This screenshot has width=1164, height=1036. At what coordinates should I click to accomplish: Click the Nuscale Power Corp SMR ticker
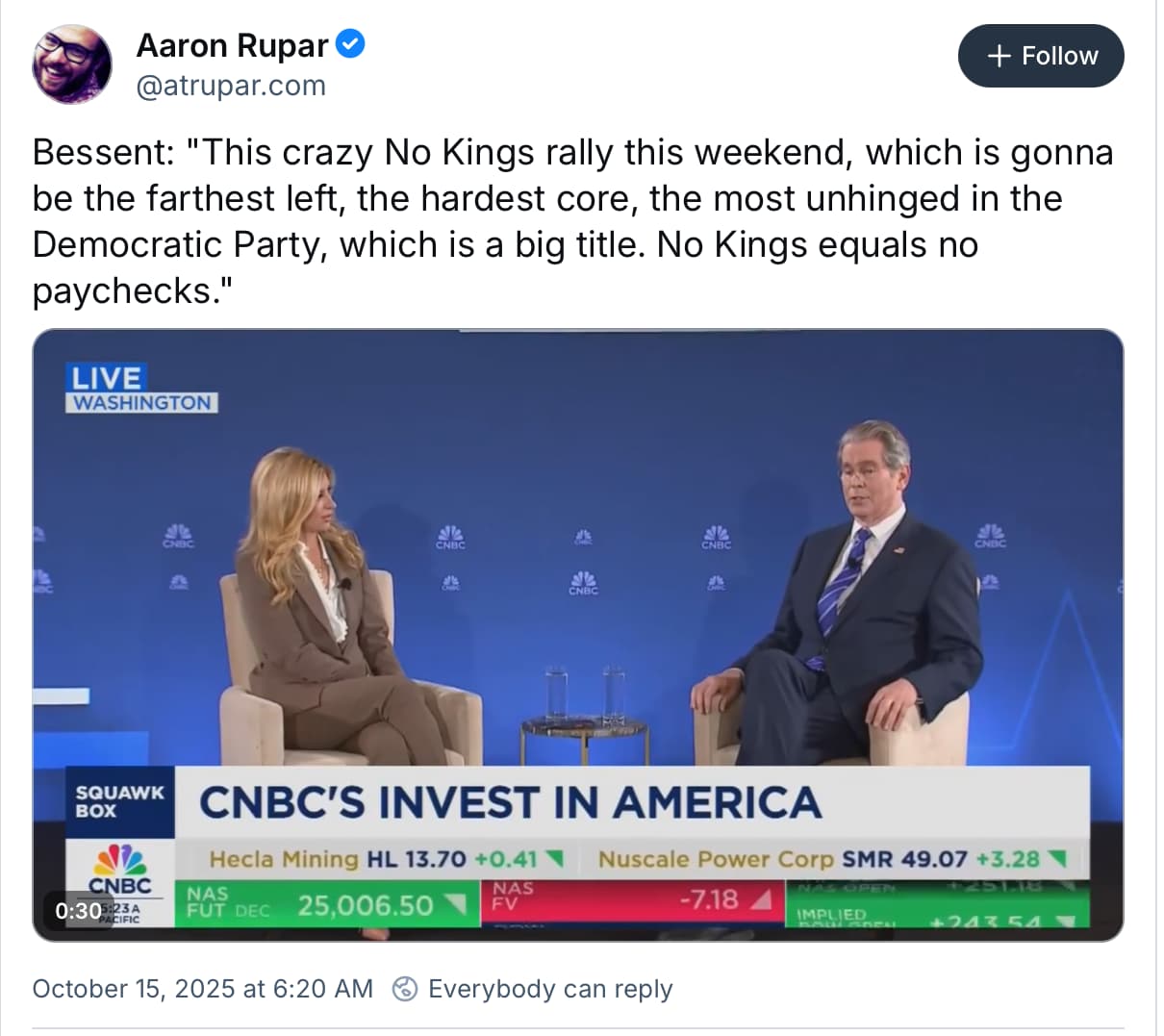tap(832, 859)
